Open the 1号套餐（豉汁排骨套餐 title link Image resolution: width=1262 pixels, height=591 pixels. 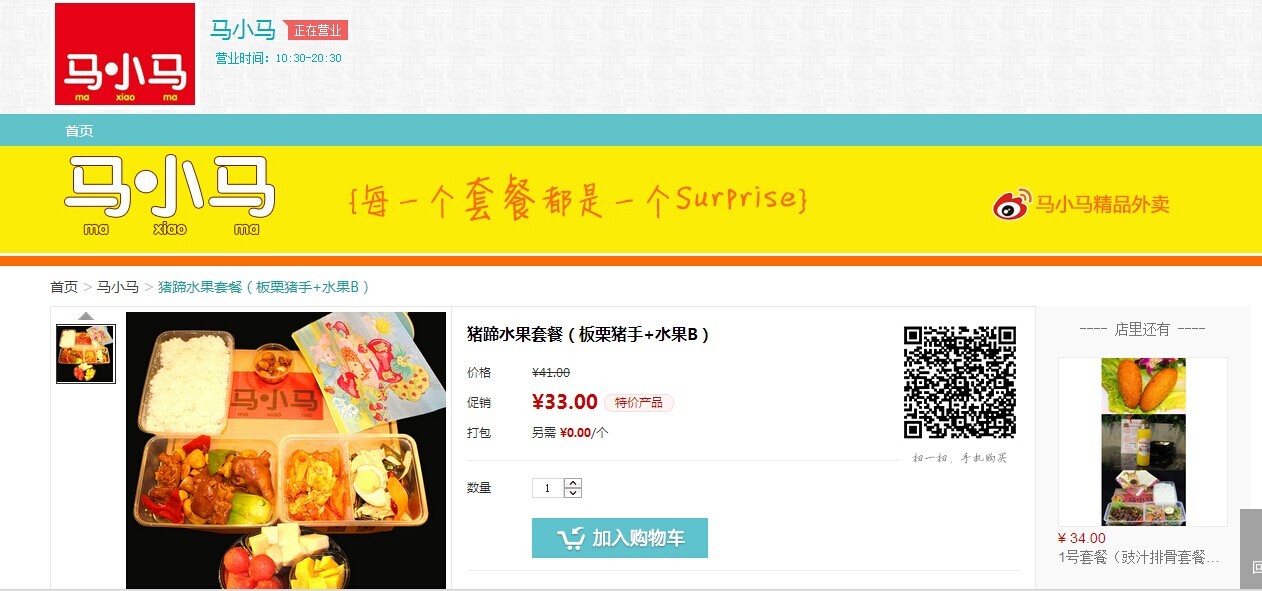(1138, 557)
